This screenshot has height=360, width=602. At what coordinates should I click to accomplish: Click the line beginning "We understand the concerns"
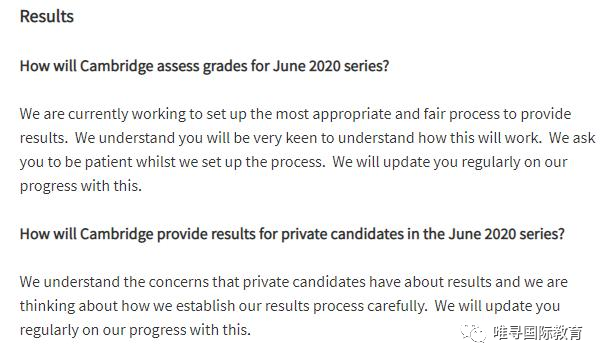[x=294, y=282]
